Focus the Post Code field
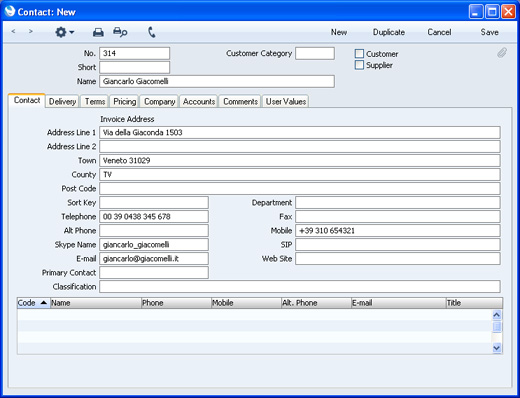 [300, 189]
